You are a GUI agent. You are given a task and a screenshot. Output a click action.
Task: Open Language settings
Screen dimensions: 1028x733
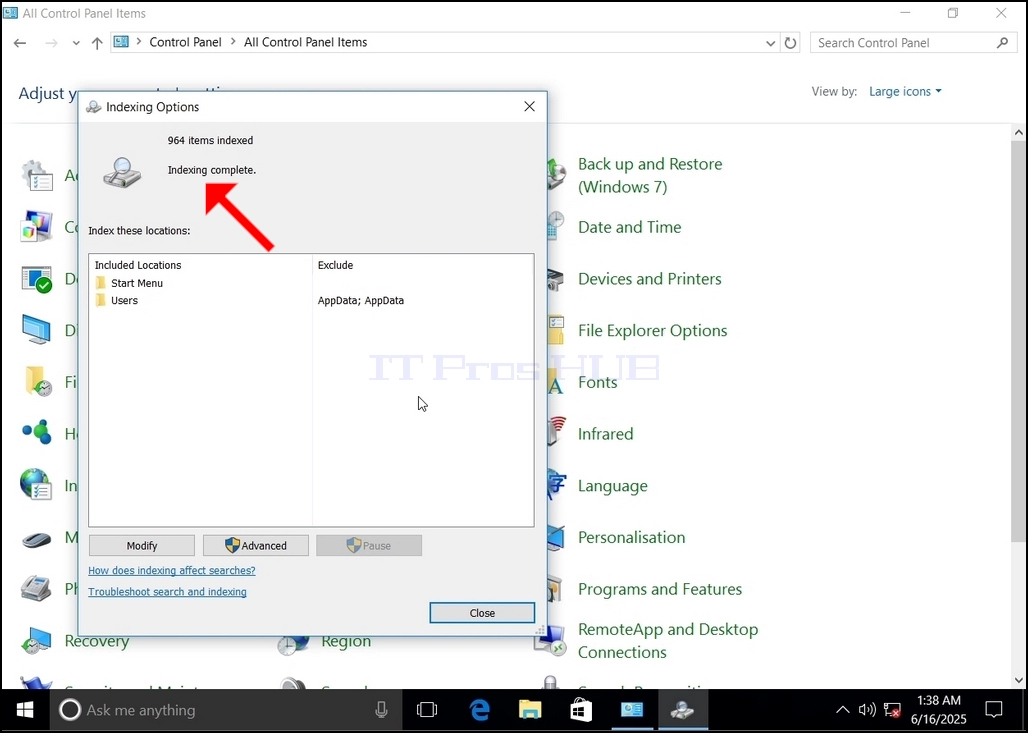(x=612, y=486)
